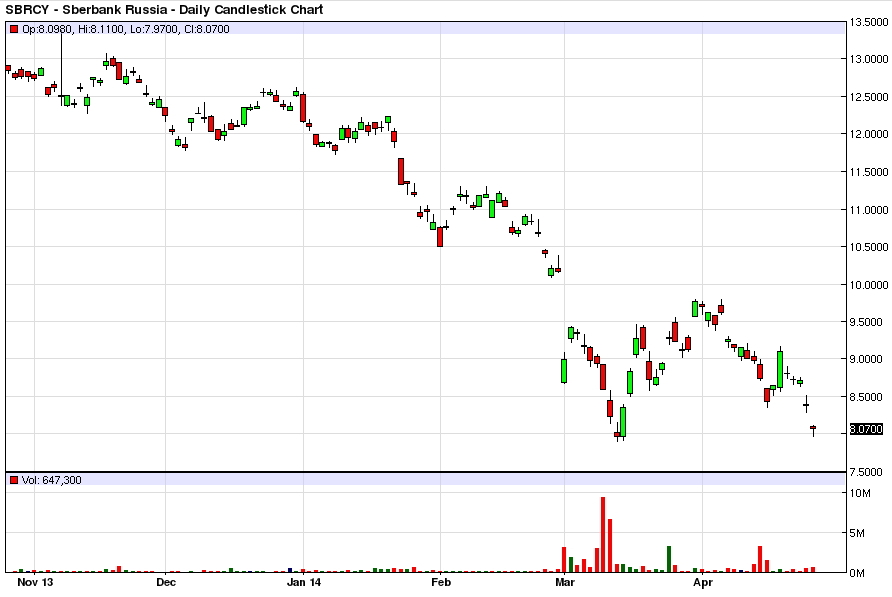The height and width of the screenshot is (597, 892).
Task: Click the 13.0000 price axis label
Action: pos(869,59)
